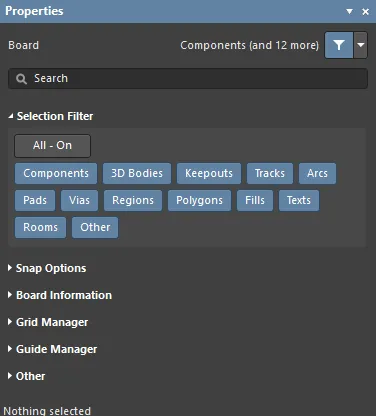
Task: Click the All - On button
Action: click(x=52, y=146)
